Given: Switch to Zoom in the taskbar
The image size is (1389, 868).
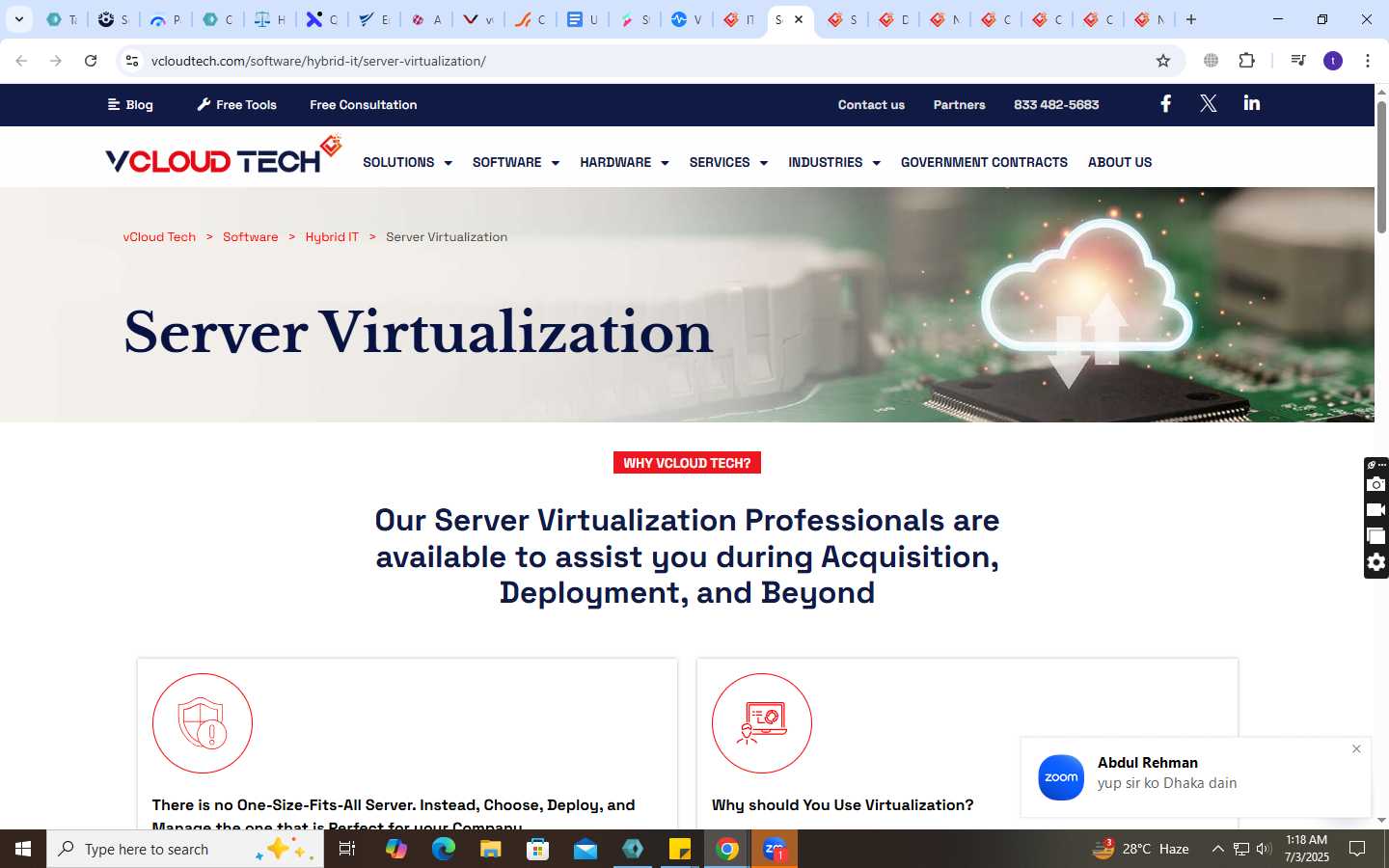Looking at the screenshot, I should click(775, 849).
